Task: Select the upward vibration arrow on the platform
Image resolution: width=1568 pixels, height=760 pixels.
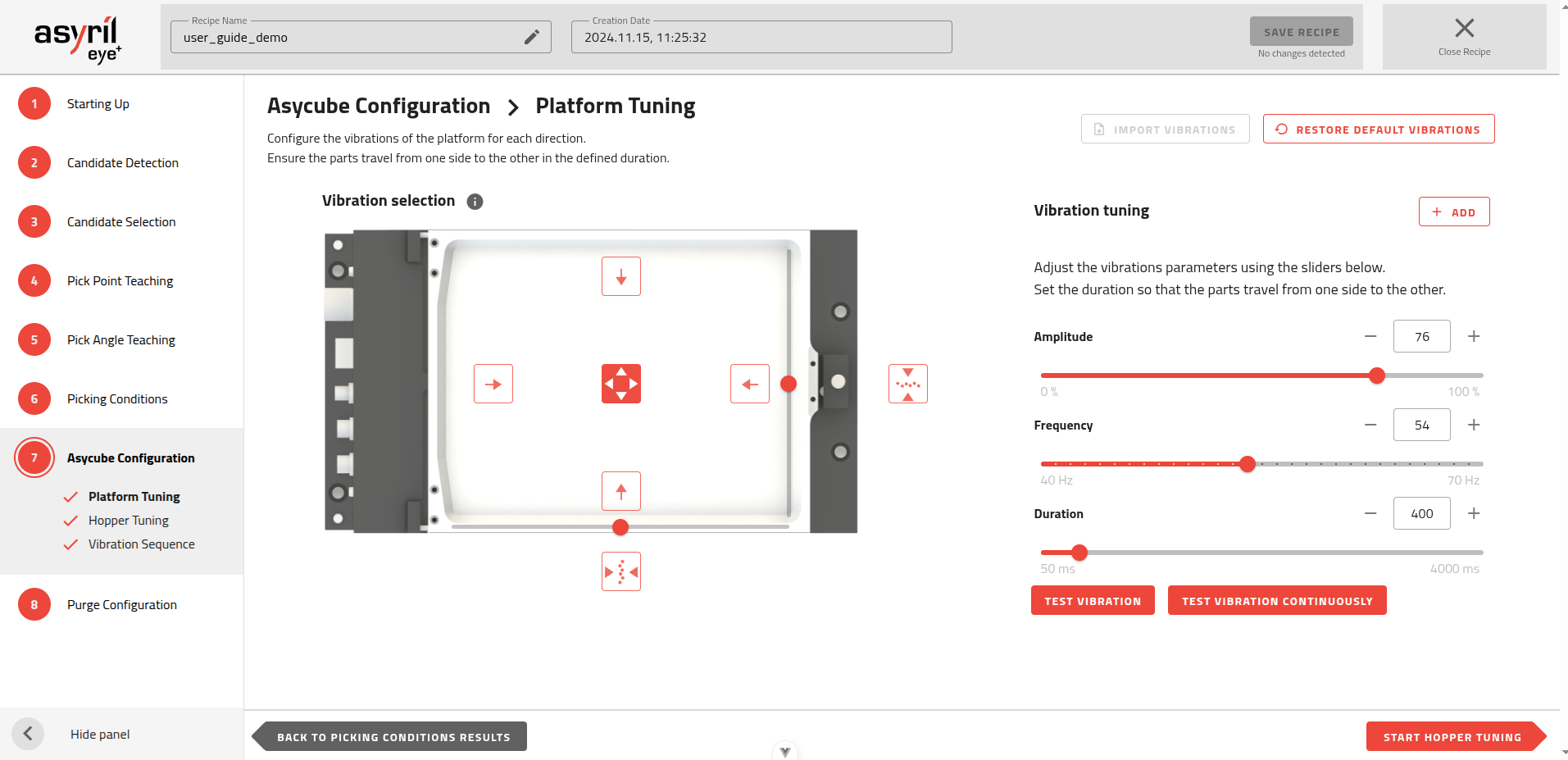Action: tap(621, 492)
